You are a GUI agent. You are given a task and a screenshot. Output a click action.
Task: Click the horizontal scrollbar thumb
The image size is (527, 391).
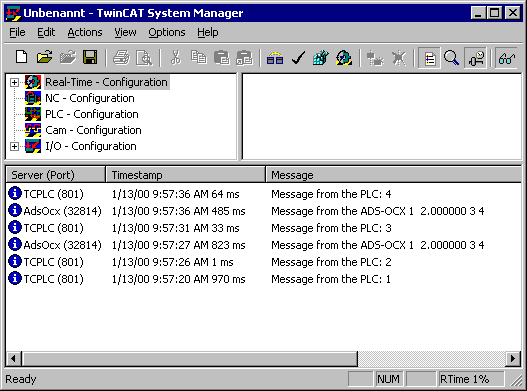(190, 359)
